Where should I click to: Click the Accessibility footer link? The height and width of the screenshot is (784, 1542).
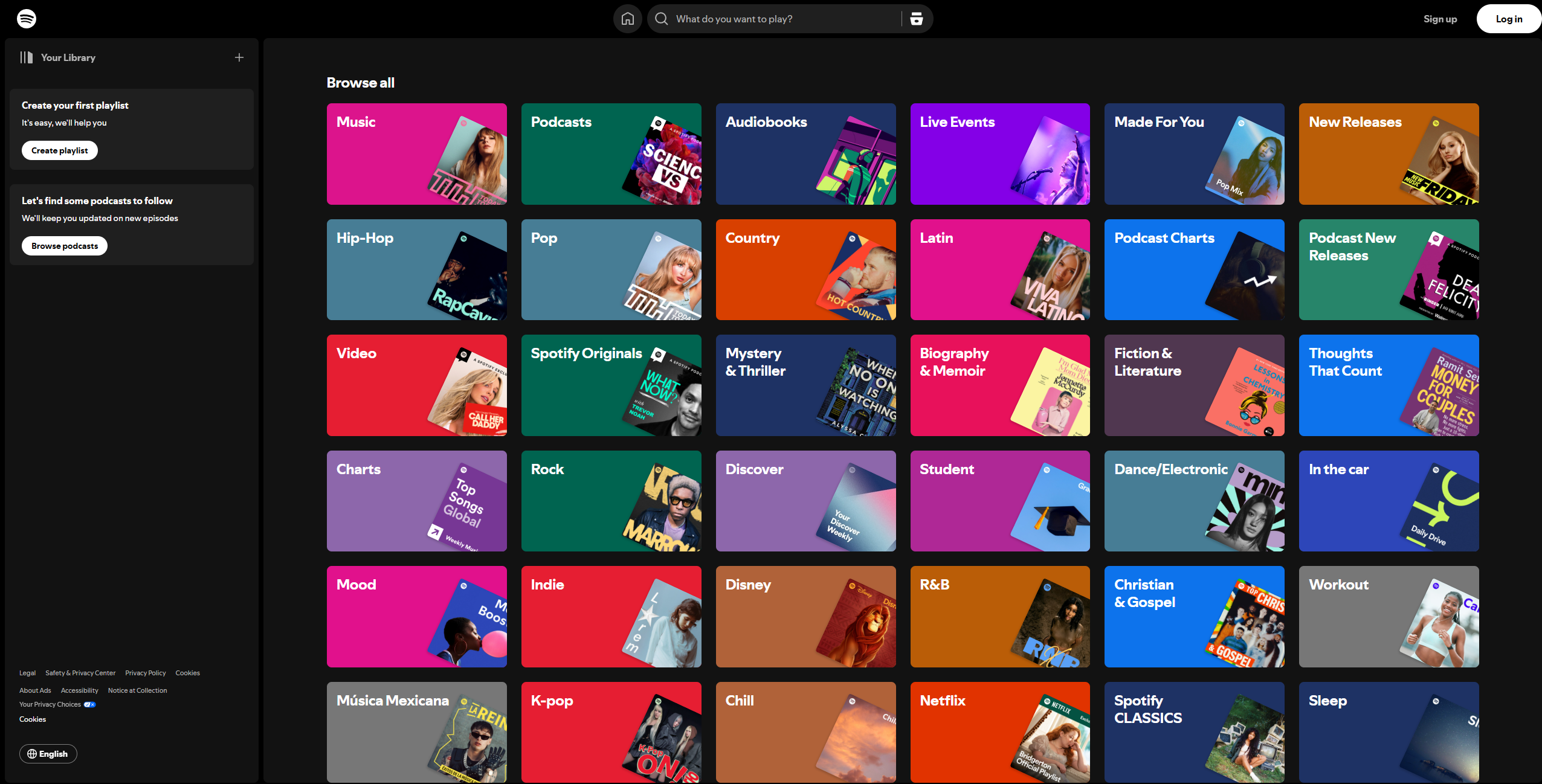[x=79, y=690]
